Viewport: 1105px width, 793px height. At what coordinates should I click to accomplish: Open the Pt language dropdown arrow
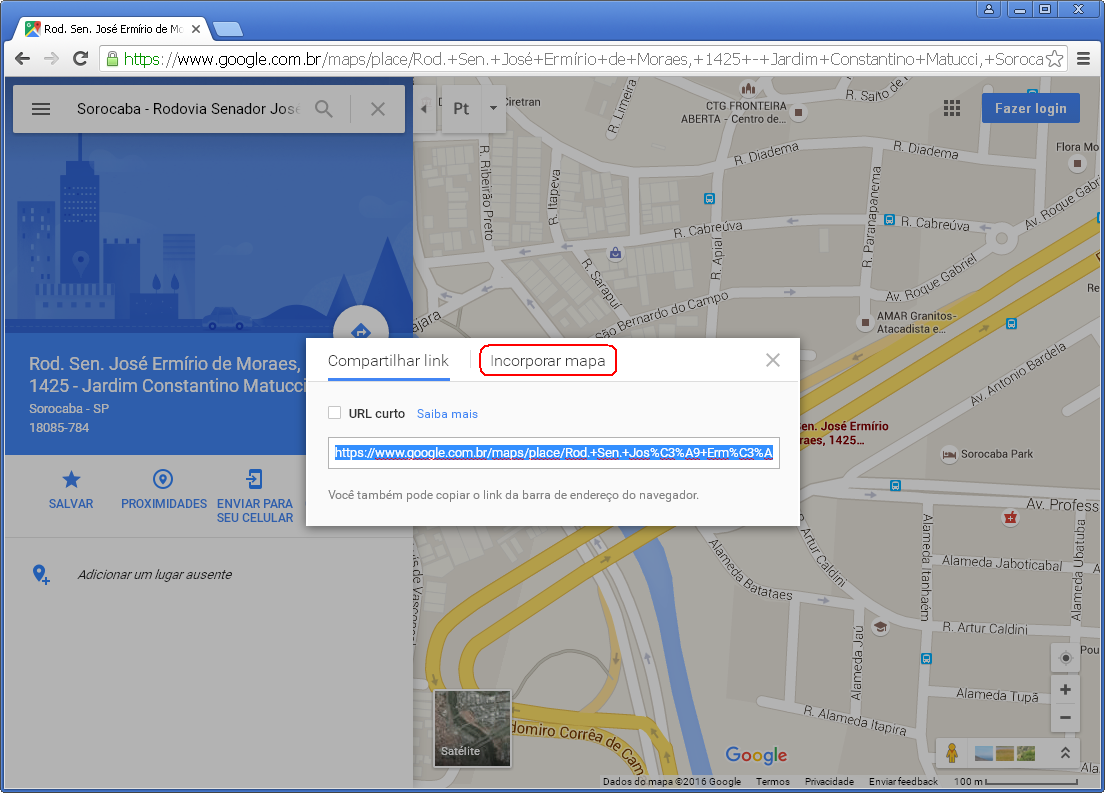tap(493, 108)
